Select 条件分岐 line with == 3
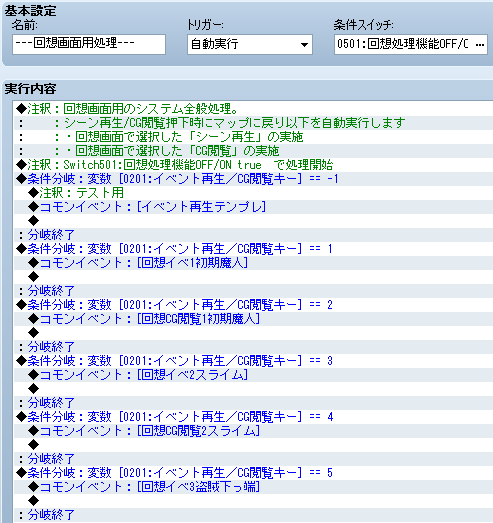 [x=254, y=361]
